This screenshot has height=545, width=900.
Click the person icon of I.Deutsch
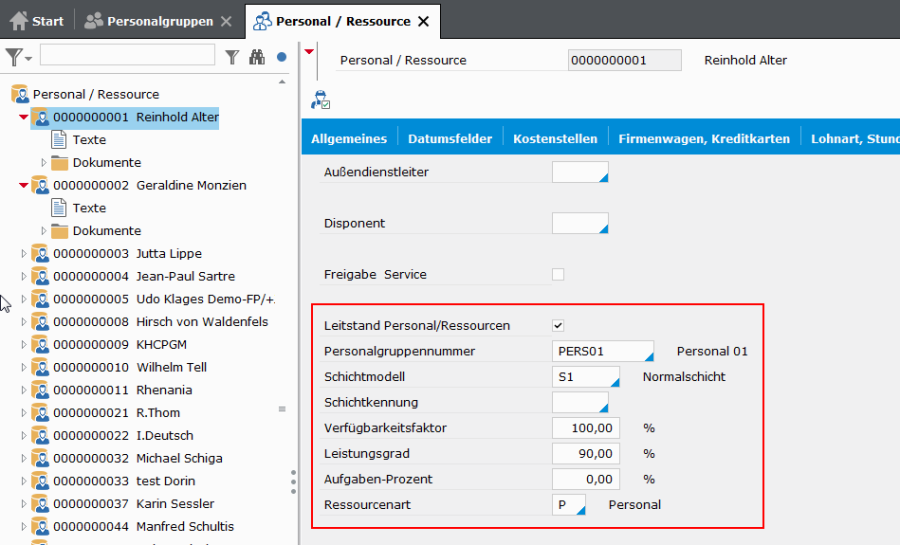point(40,435)
